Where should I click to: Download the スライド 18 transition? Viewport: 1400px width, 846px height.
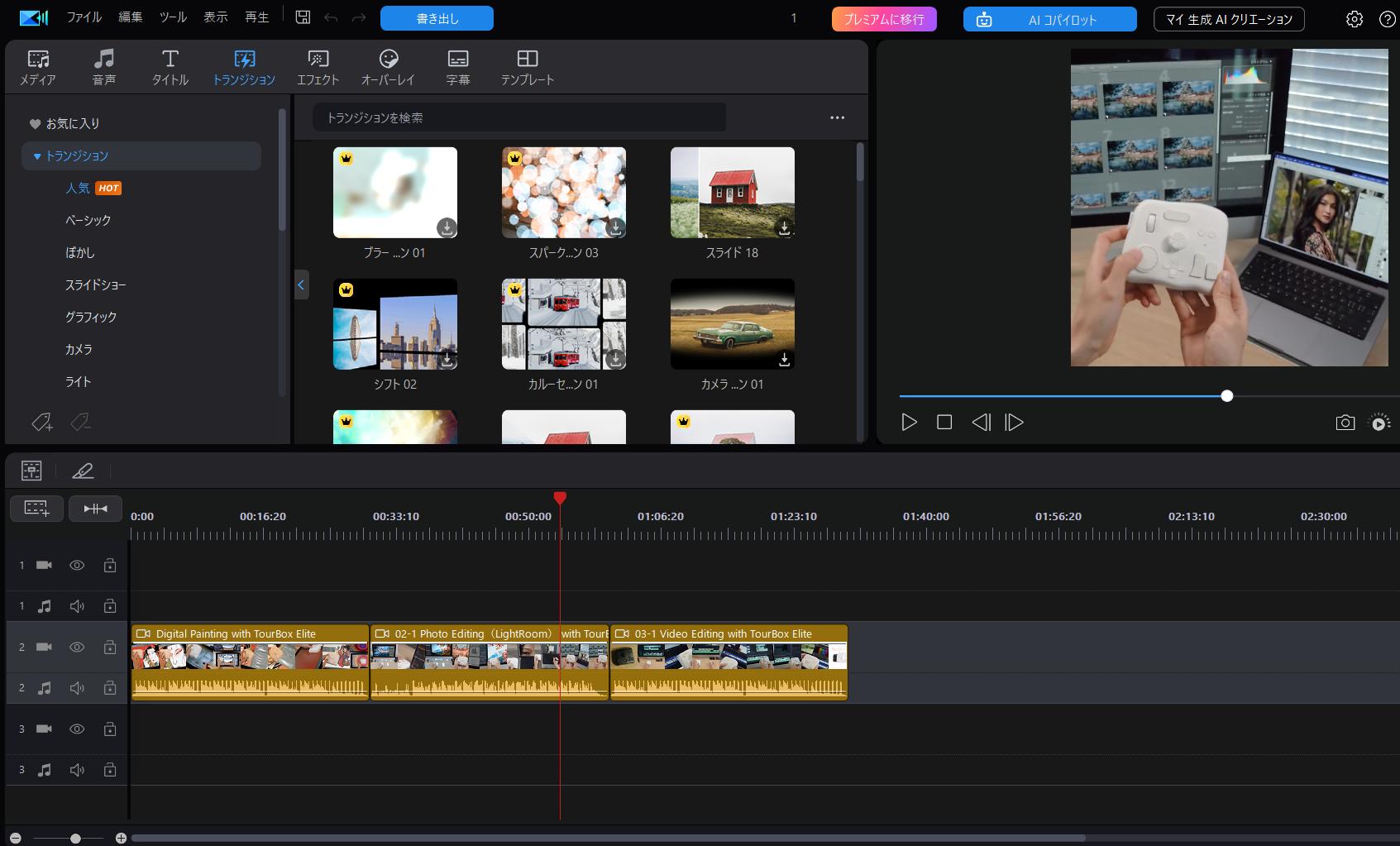[x=784, y=227]
